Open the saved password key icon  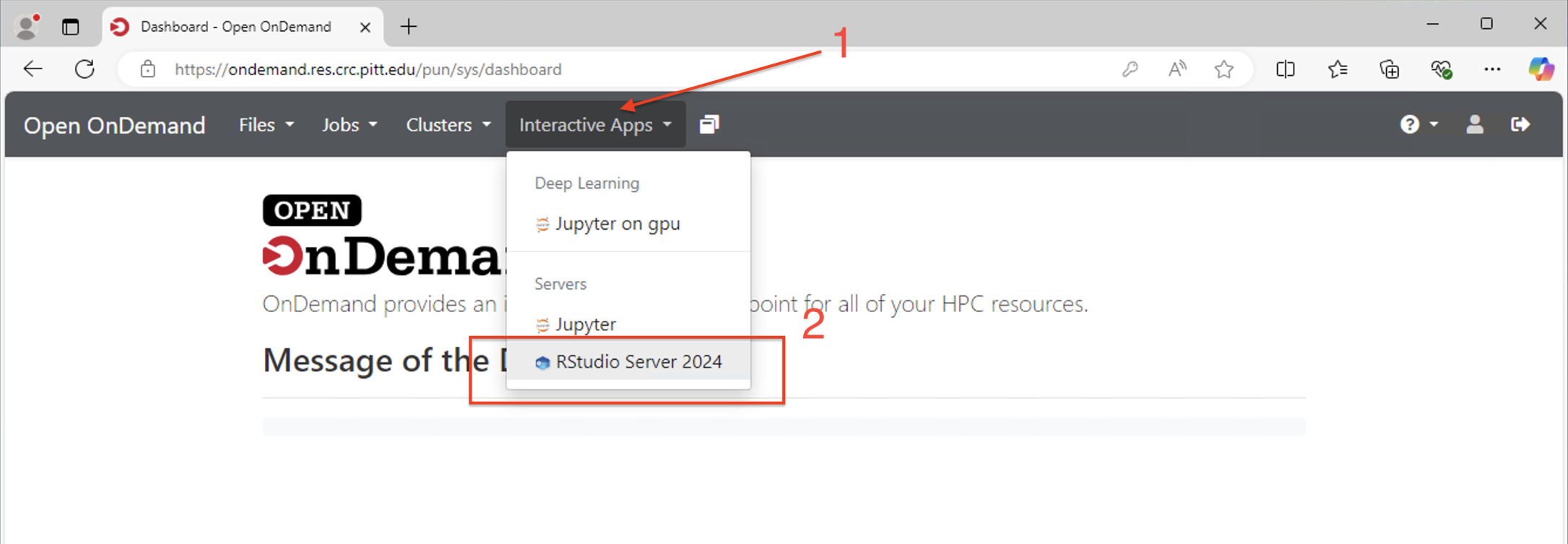pos(1130,69)
